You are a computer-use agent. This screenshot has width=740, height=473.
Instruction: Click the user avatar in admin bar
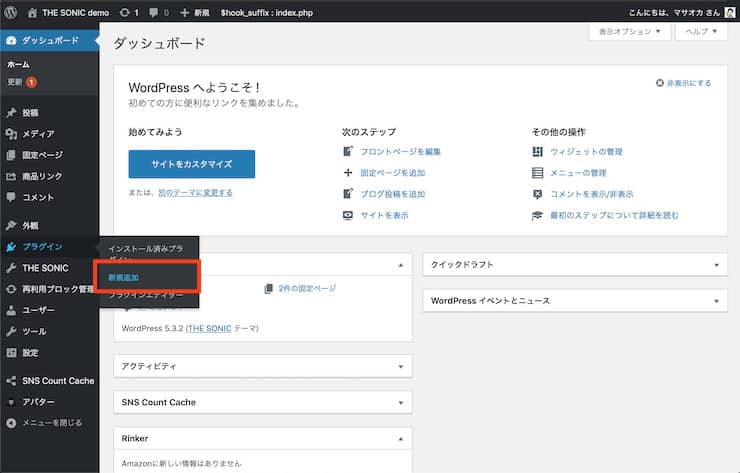pyautogui.click(x=730, y=12)
